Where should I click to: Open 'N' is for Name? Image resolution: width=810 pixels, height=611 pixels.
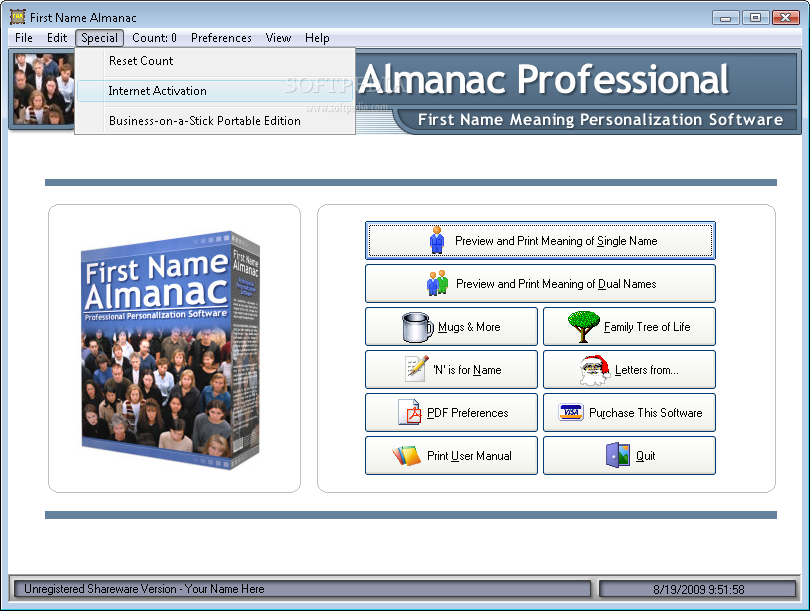451,369
